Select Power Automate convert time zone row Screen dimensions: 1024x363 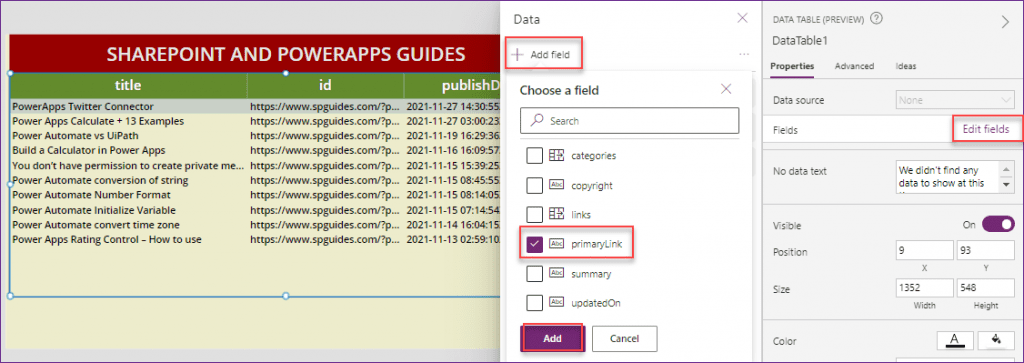pyautogui.click(x=255, y=225)
